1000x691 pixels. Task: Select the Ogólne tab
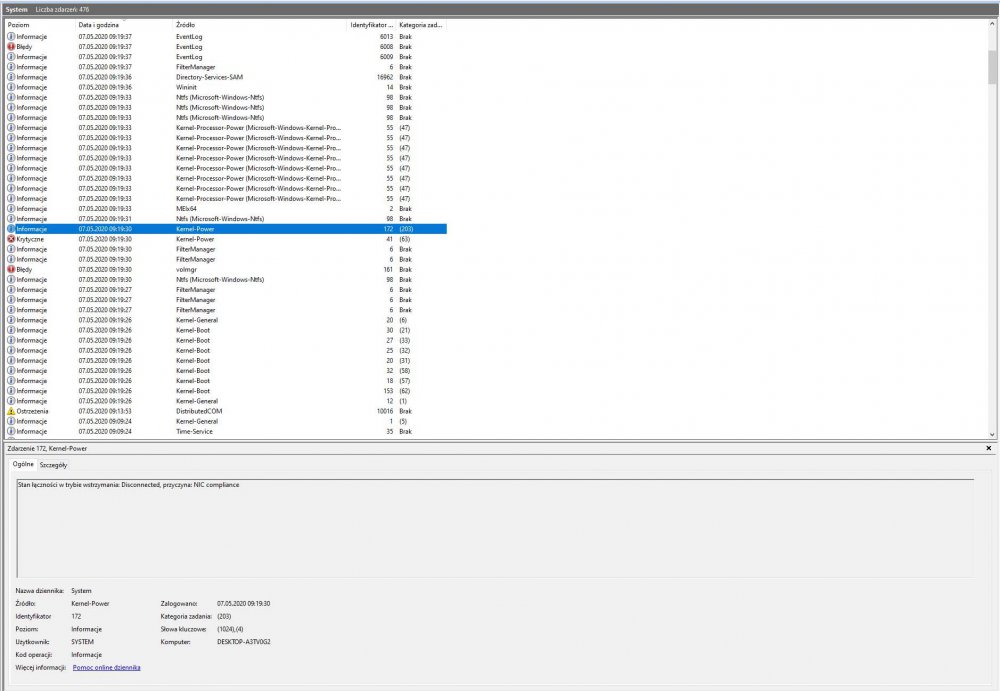tap(22, 465)
